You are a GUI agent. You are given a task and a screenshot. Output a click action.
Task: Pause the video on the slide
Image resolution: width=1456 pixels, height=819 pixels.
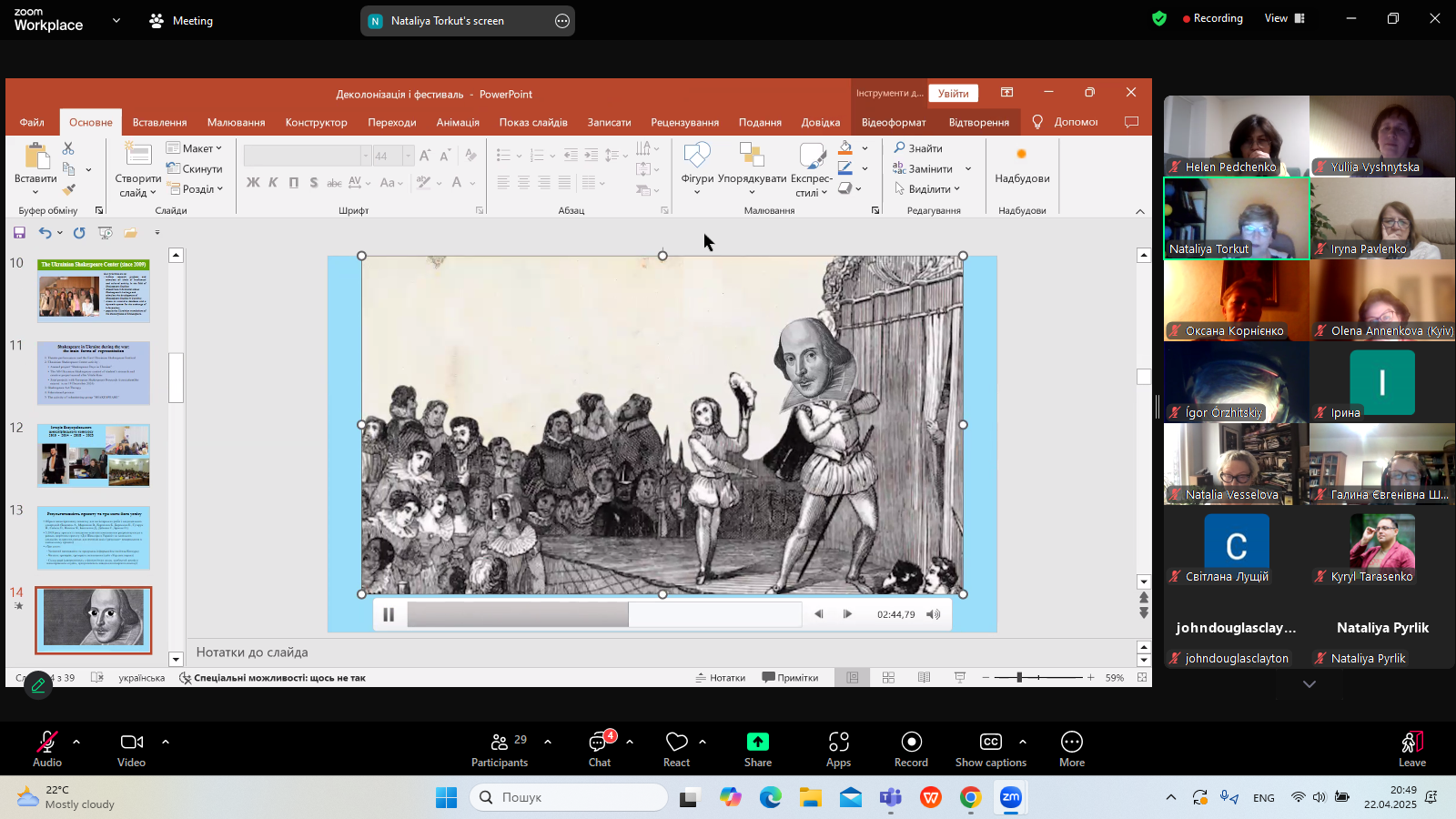(389, 614)
